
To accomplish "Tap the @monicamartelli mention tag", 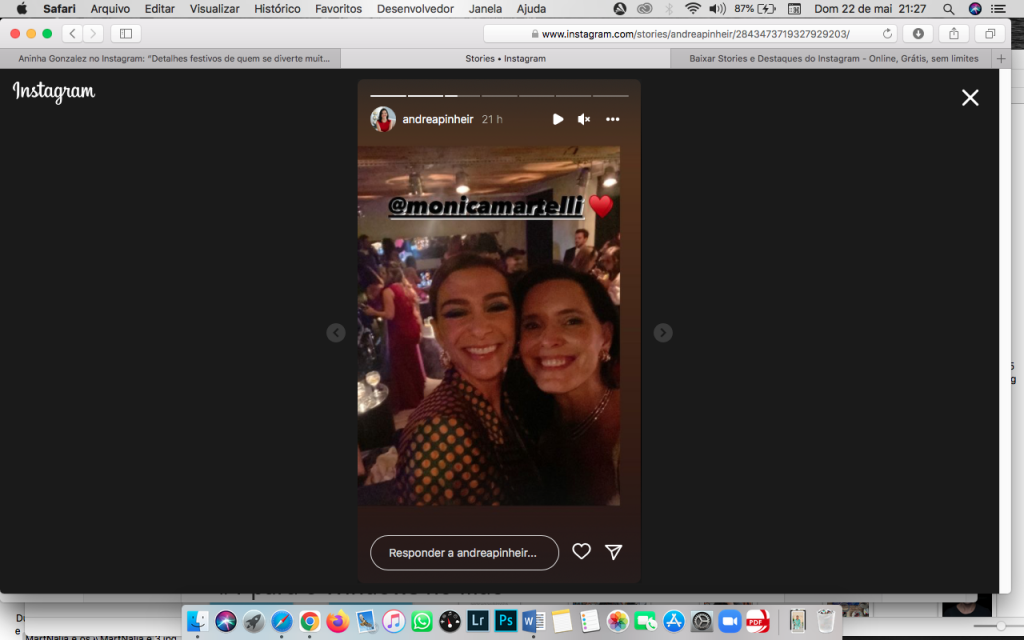I will [x=486, y=207].
